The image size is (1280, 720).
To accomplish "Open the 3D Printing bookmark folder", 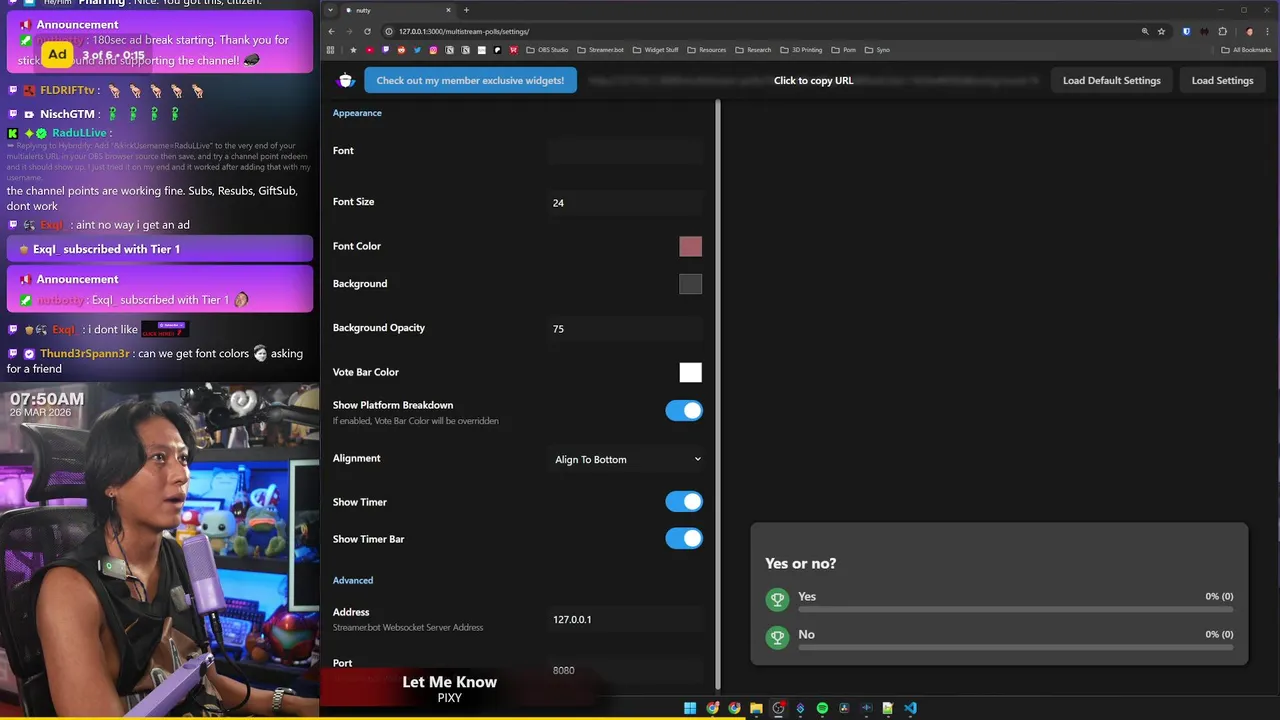I will click(801, 50).
